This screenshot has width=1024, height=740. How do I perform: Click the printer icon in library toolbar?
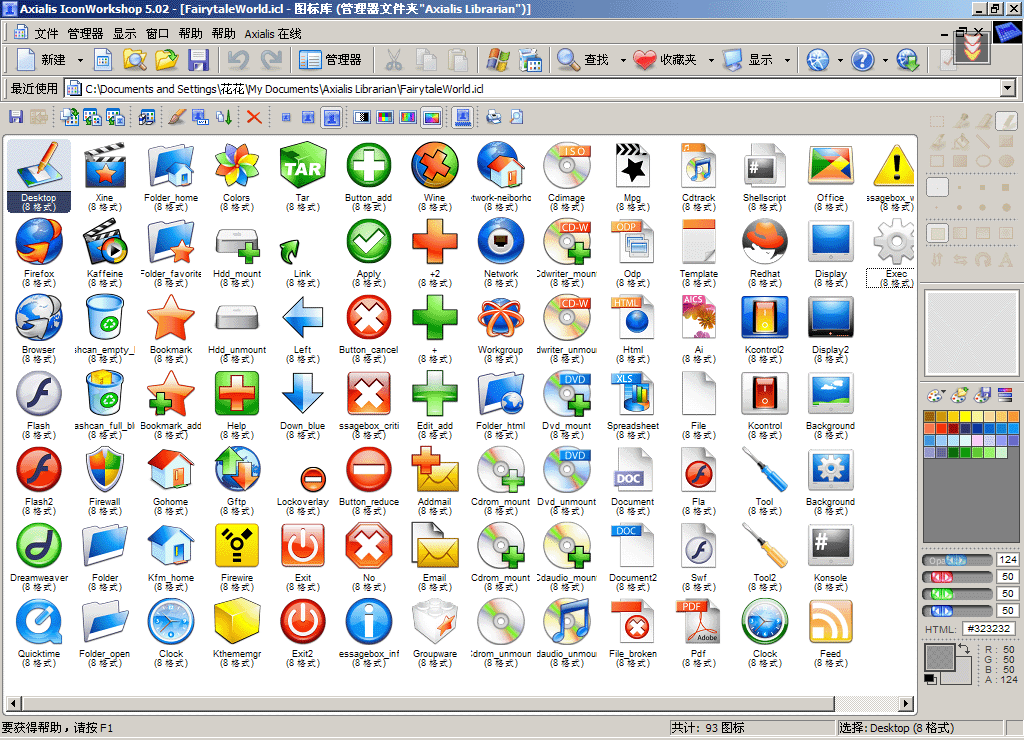point(494,118)
